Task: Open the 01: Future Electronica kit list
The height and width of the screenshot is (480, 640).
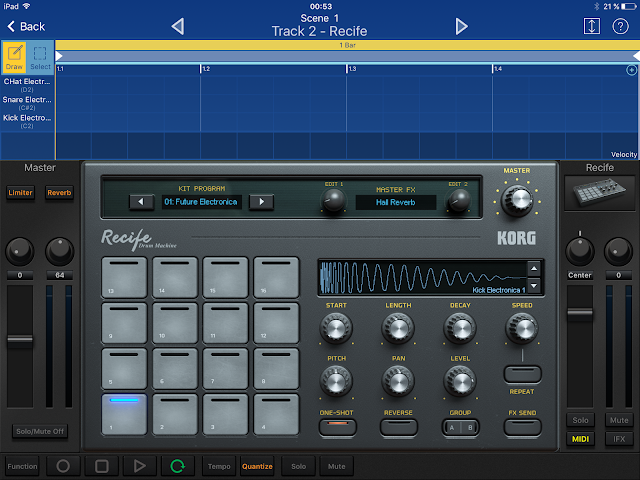Action: [x=201, y=202]
